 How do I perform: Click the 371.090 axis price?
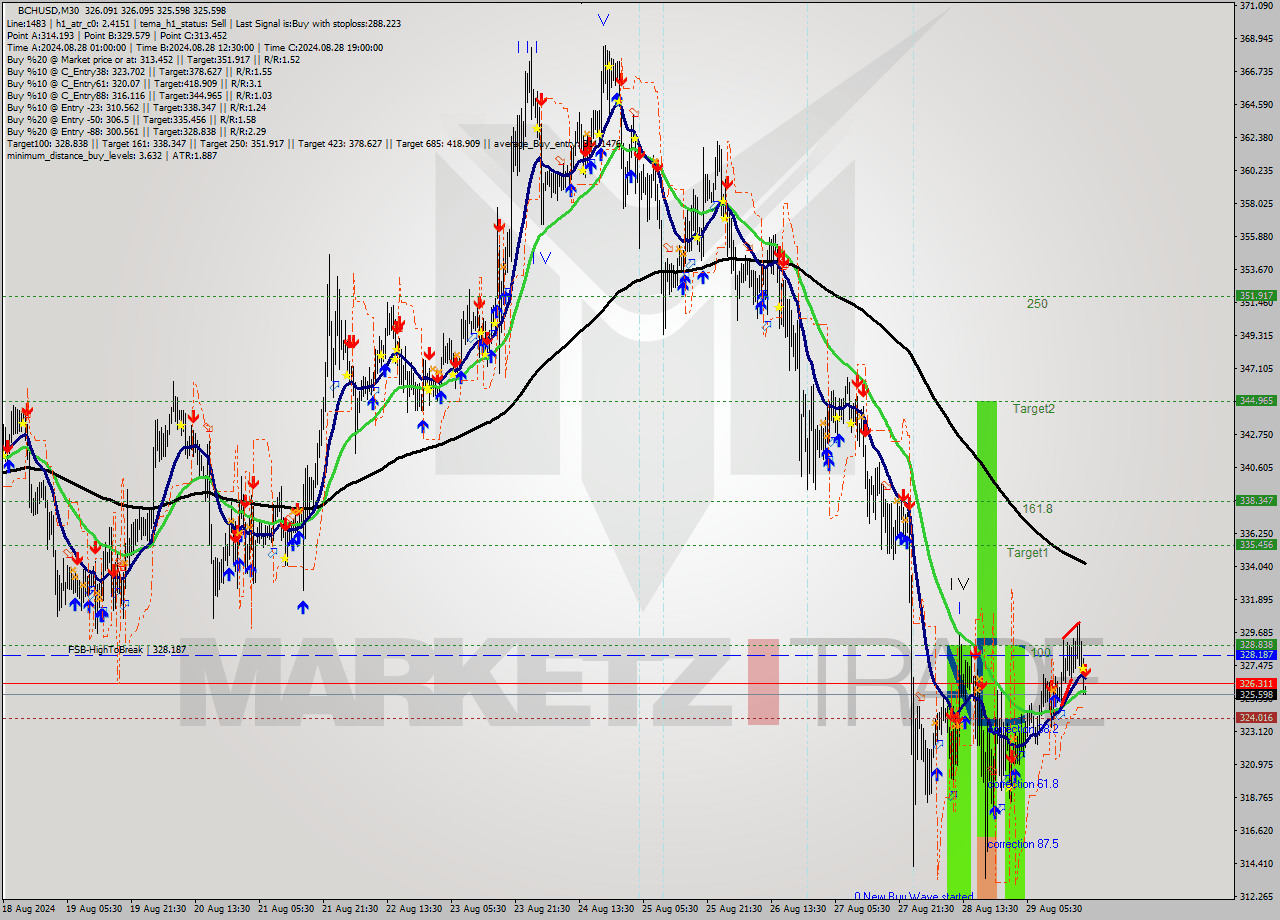click(1256, 6)
